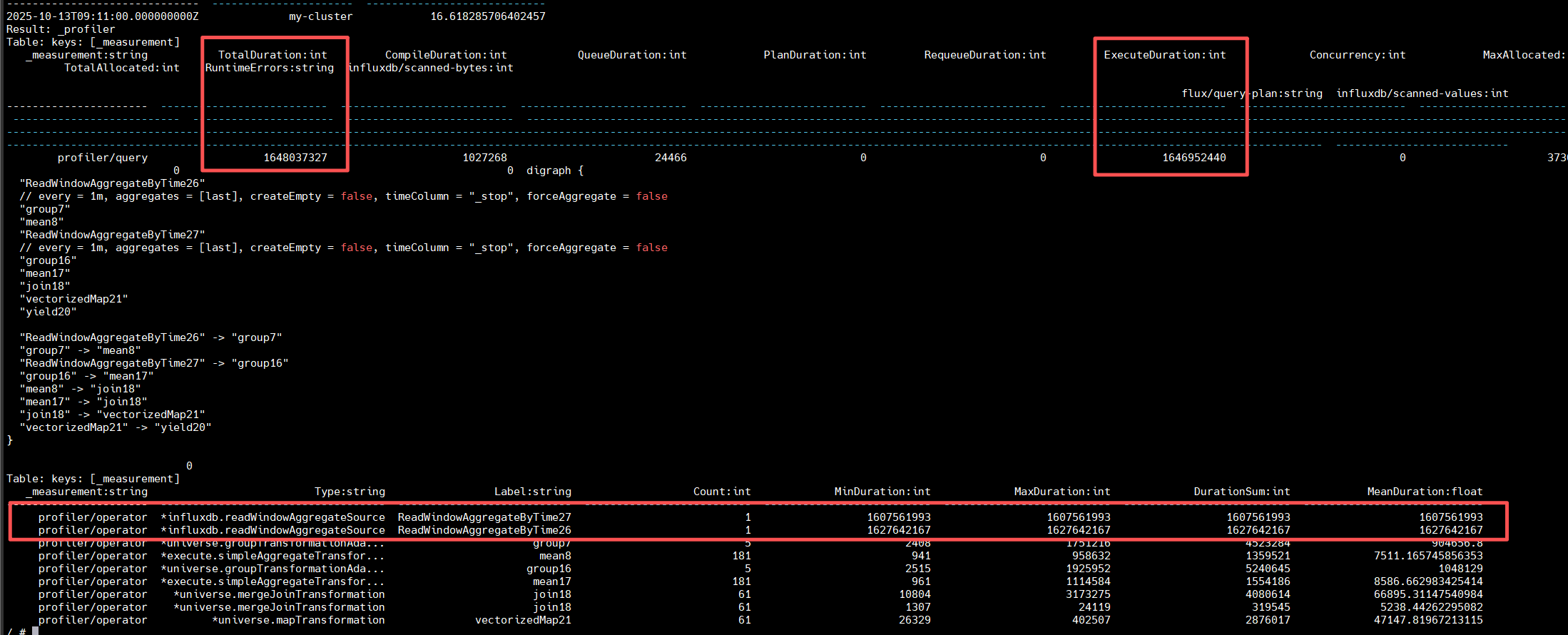The image size is (1568, 635).
Task: Click the terminal cursor at the prompt
Action: (35, 631)
